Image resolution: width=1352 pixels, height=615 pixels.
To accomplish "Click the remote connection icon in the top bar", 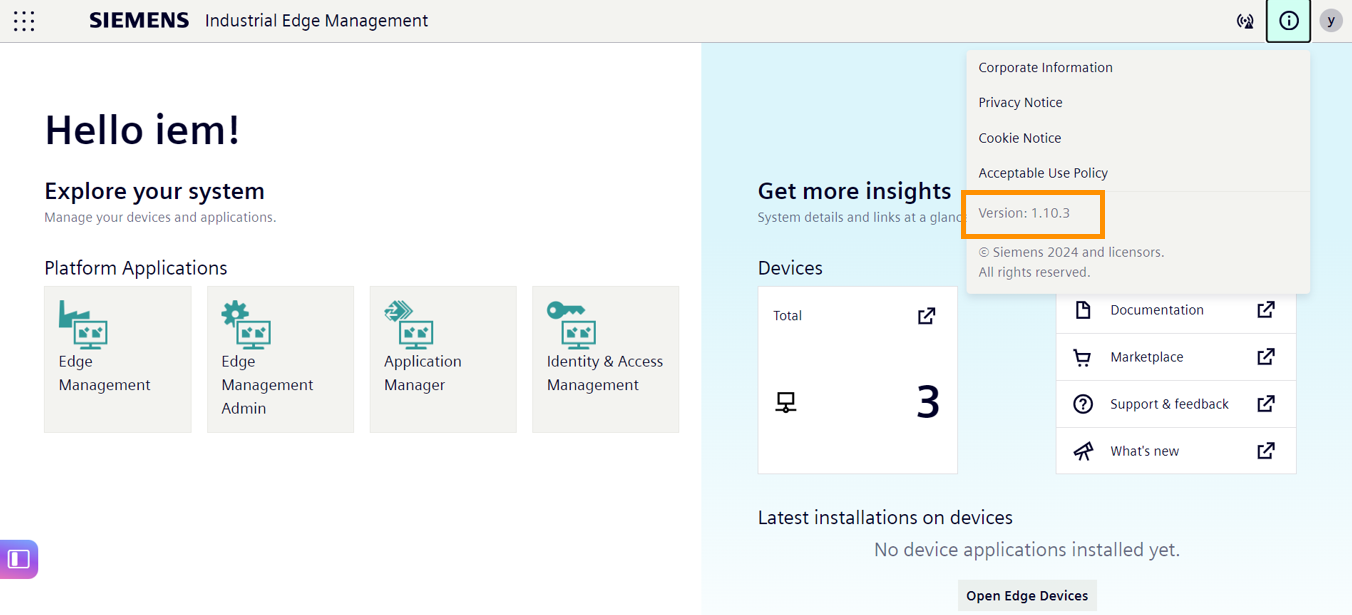I will pos(1245,20).
